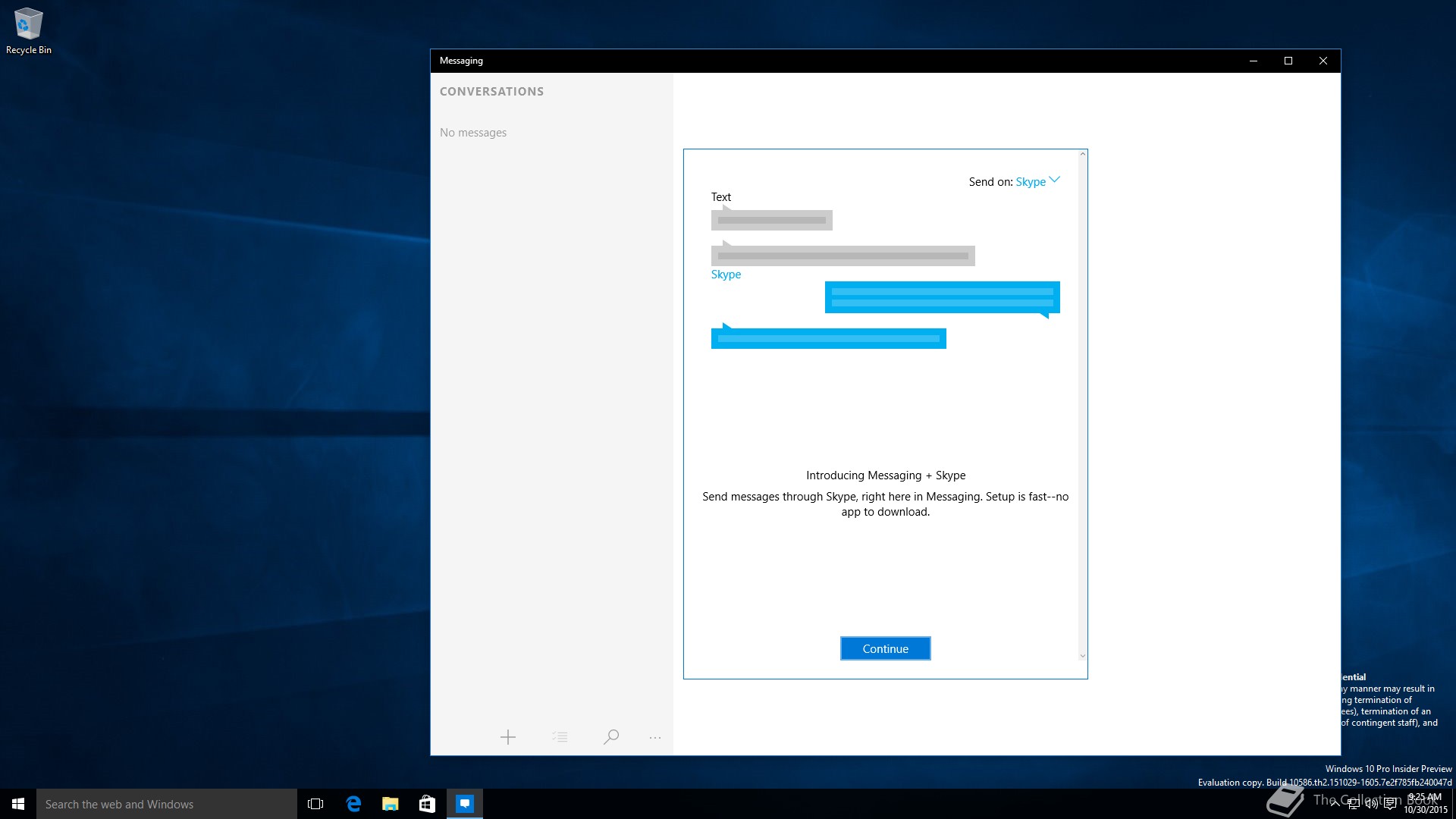1456x819 pixels.
Task: Click the 'Send messages through Skype' description text
Action: (x=885, y=504)
